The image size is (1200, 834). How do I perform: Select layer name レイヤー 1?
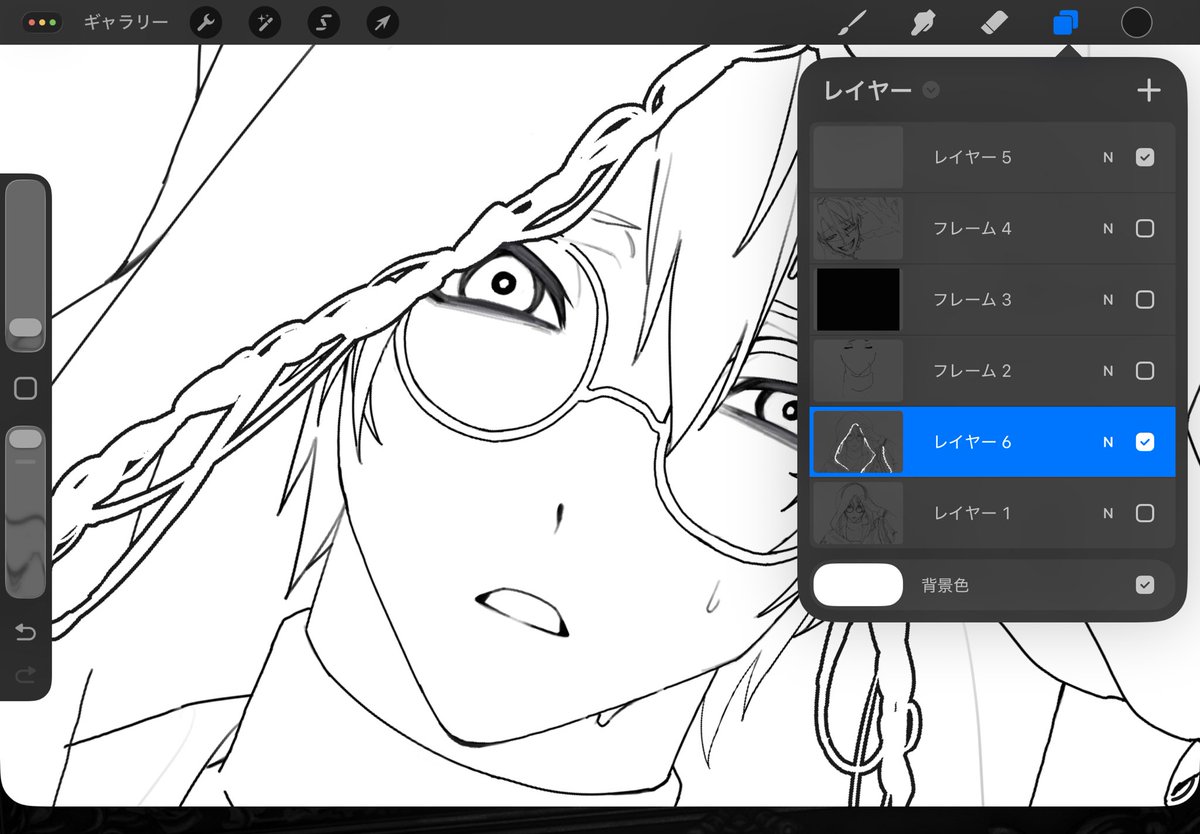973,513
